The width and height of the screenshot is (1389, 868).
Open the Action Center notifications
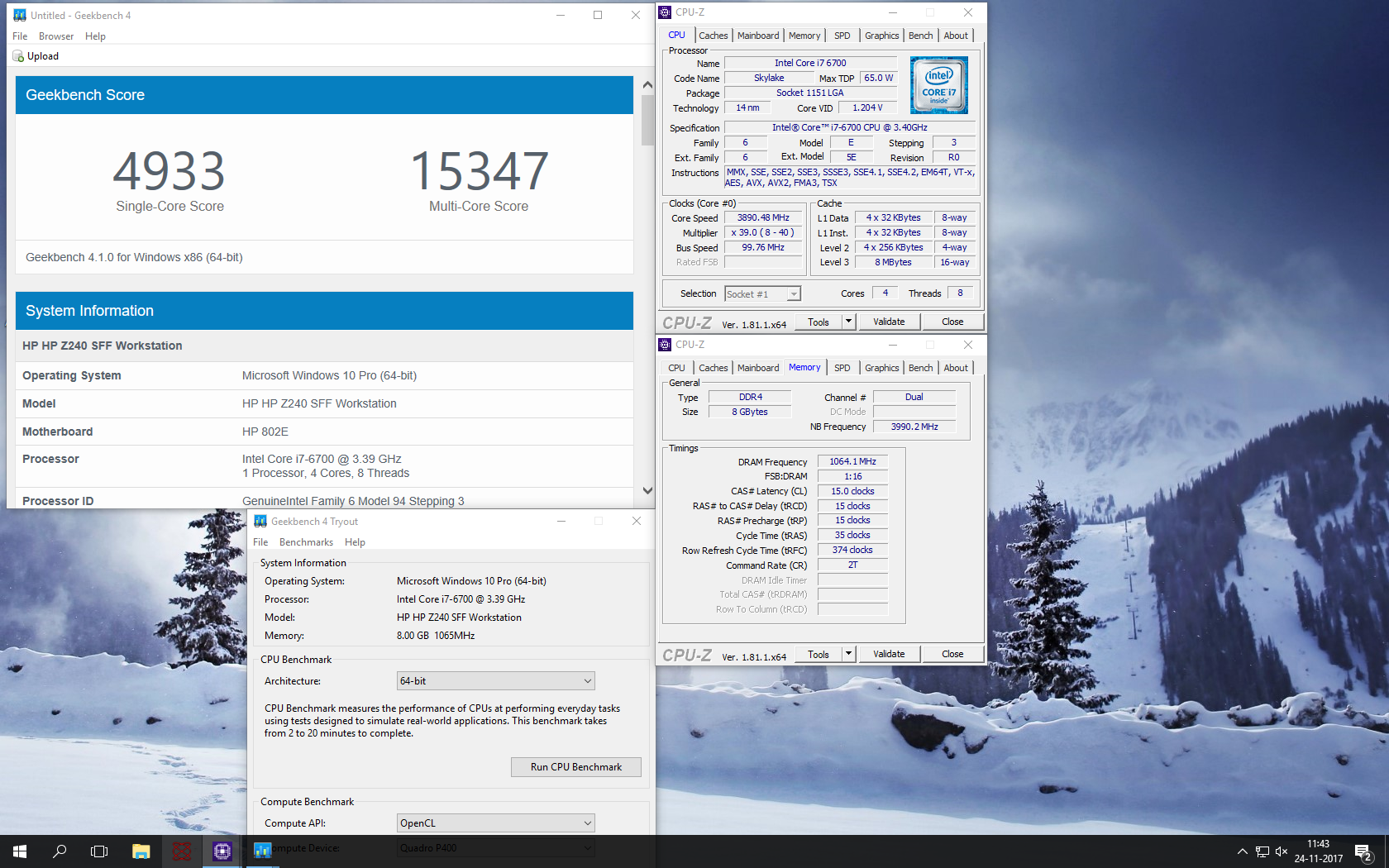[x=1364, y=851]
